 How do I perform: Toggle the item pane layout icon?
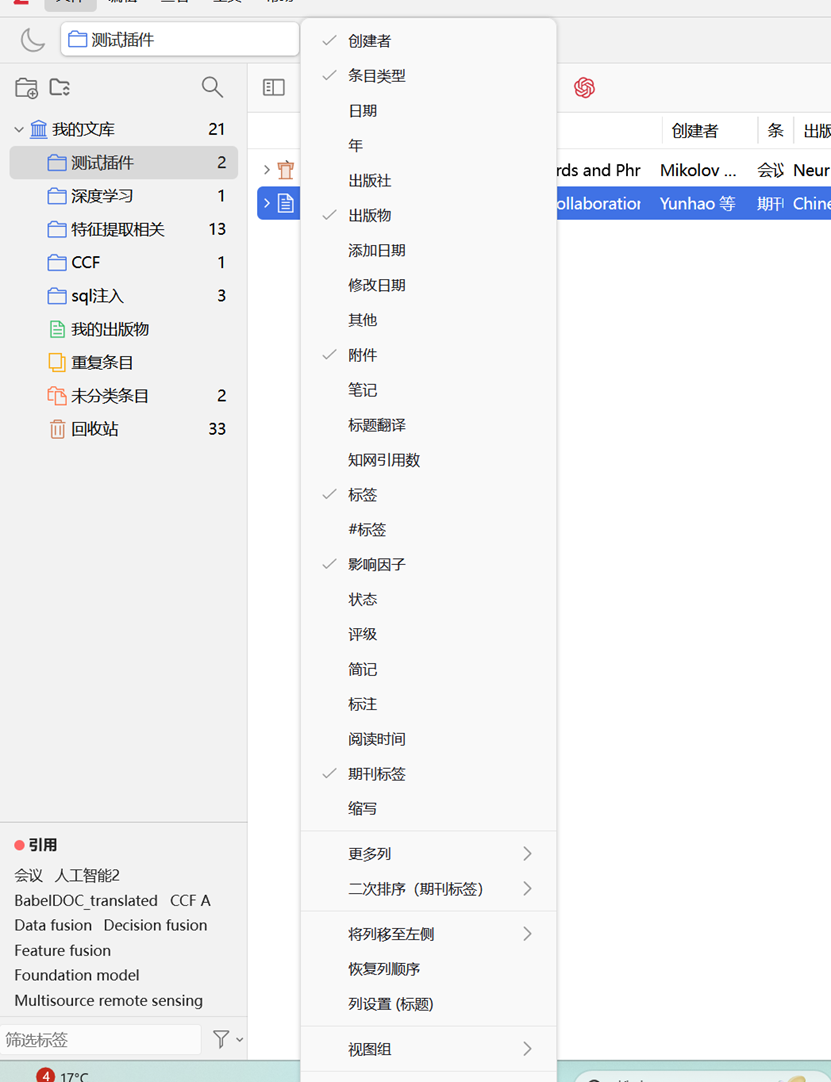point(273,88)
